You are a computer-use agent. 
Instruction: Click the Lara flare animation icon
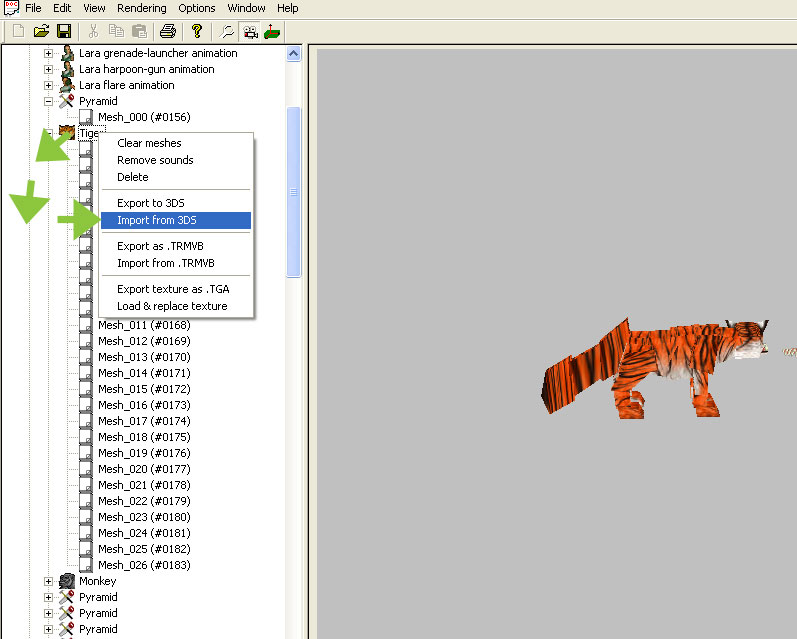[x=67, y=85]
